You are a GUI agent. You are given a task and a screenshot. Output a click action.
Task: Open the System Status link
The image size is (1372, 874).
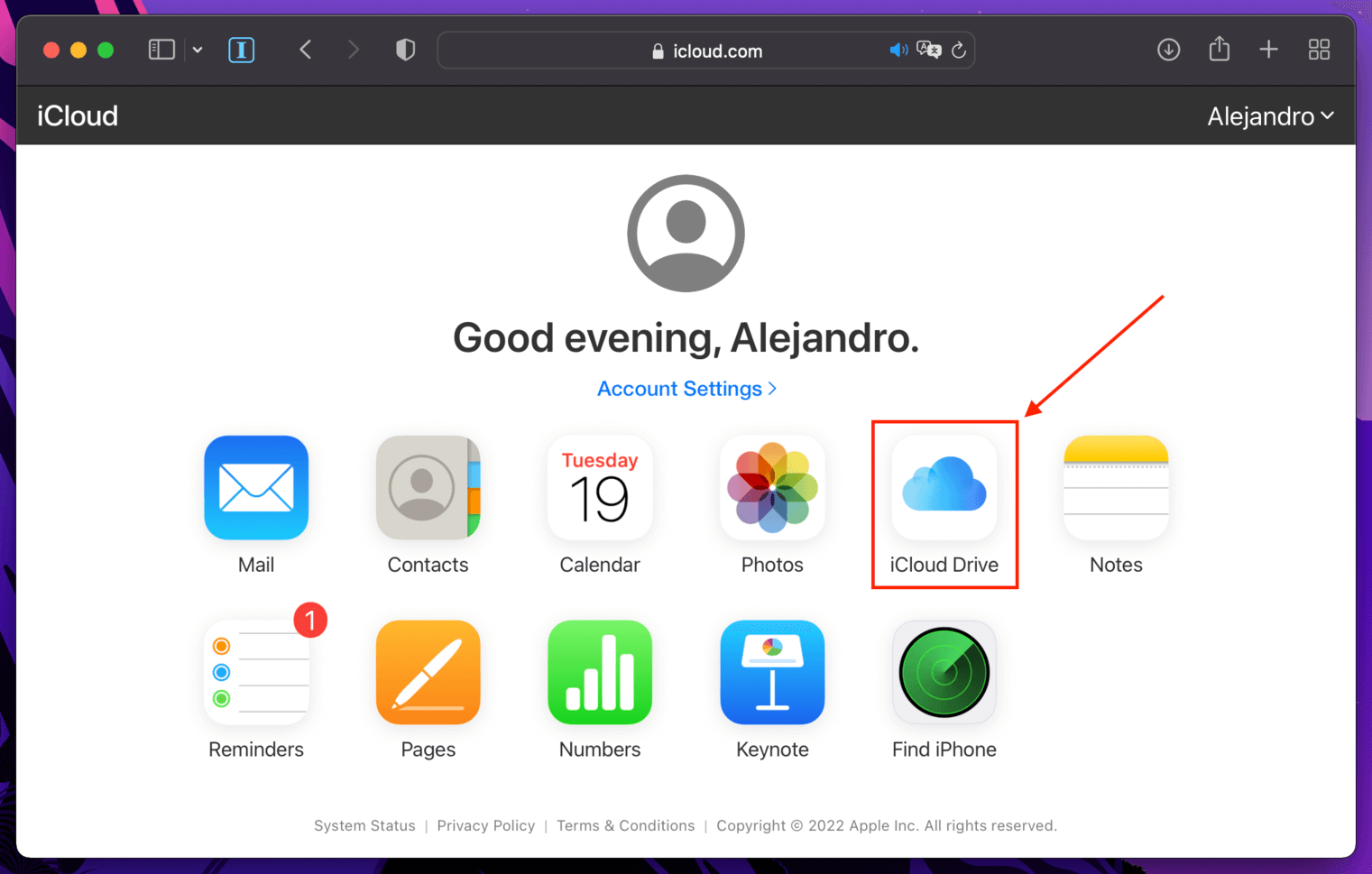[x=364, y=825]
